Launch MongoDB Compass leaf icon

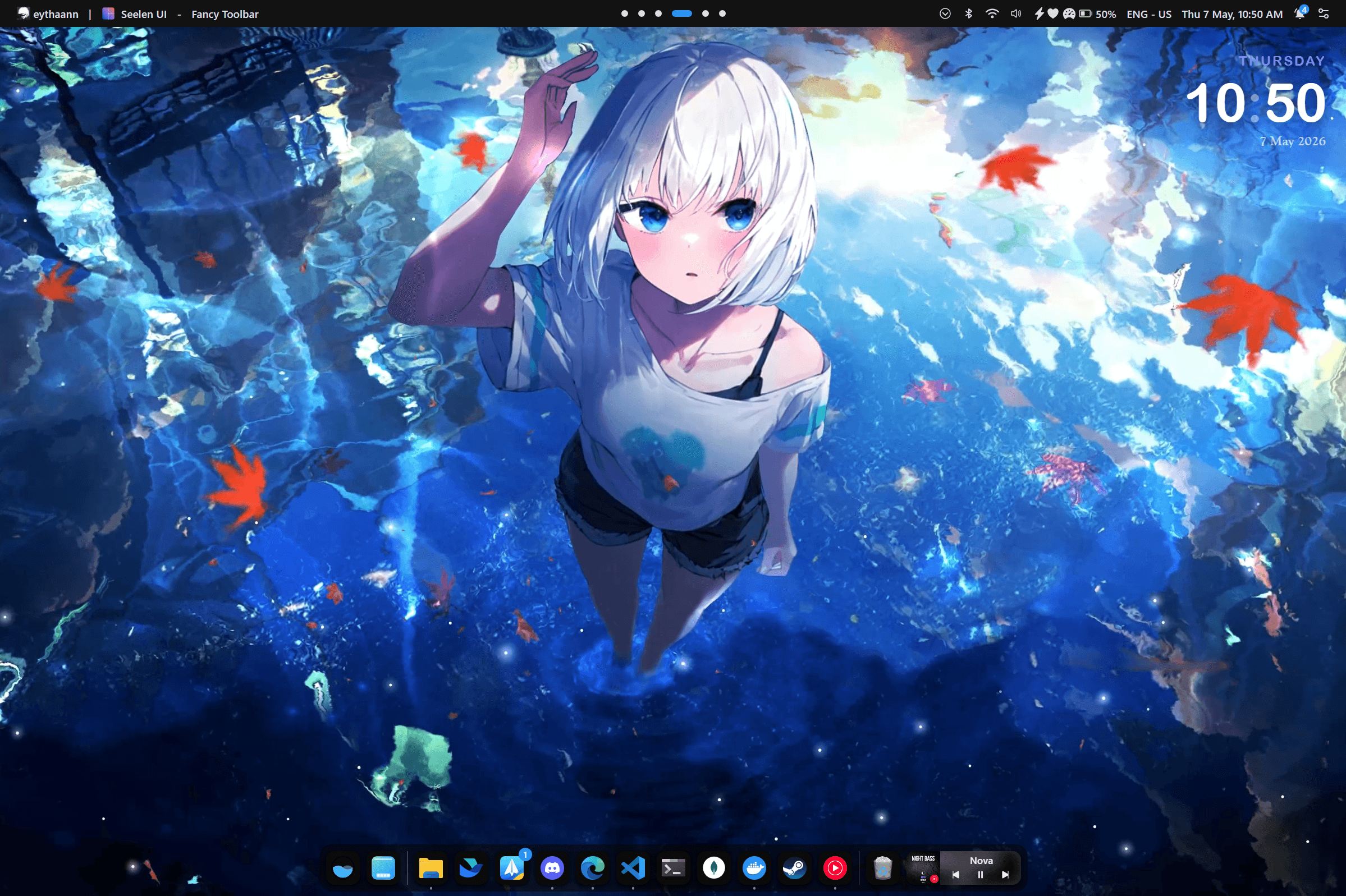tap(714, 869)
